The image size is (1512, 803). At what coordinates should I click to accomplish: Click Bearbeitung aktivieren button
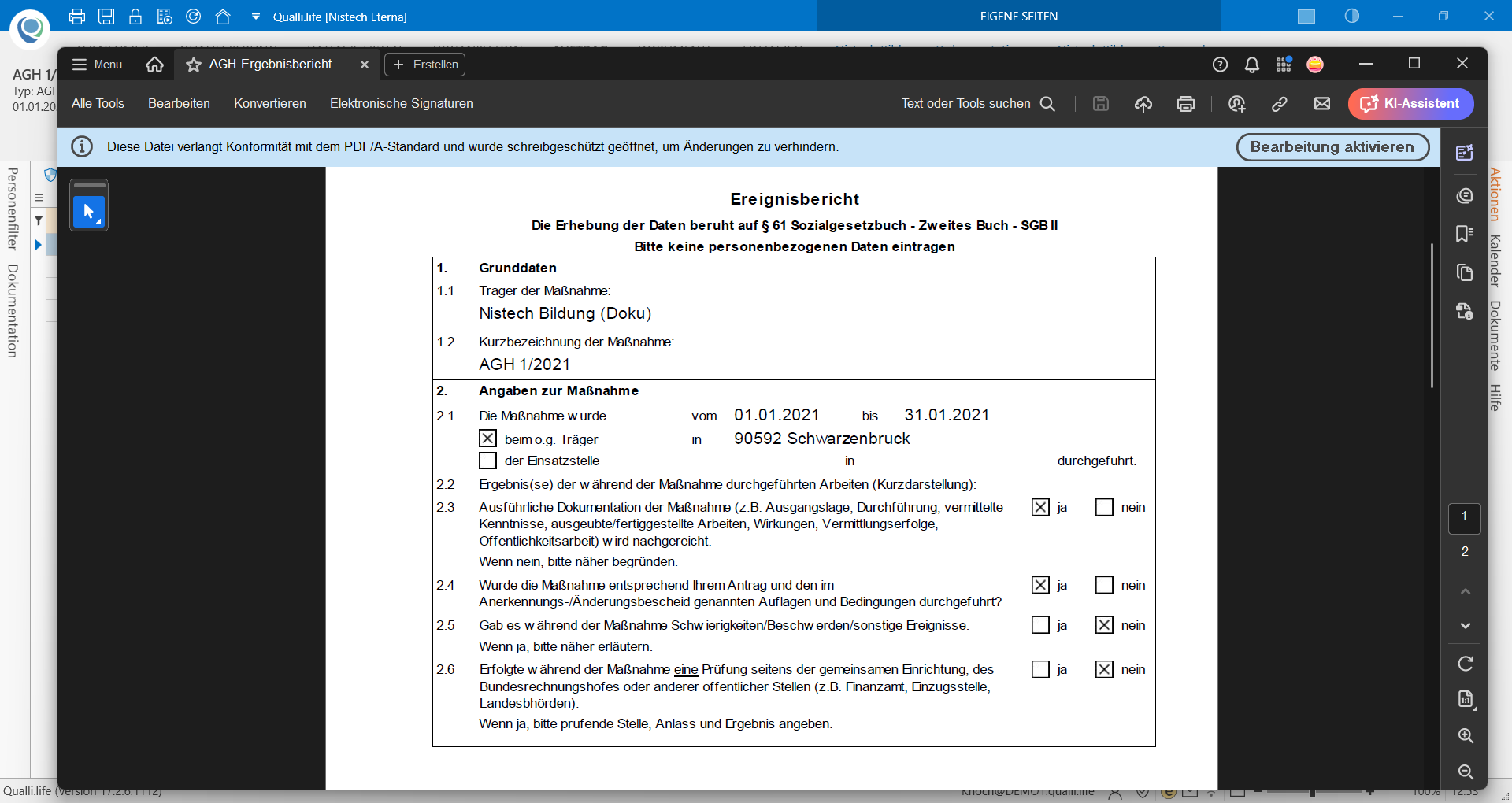tap(1332, 146)
